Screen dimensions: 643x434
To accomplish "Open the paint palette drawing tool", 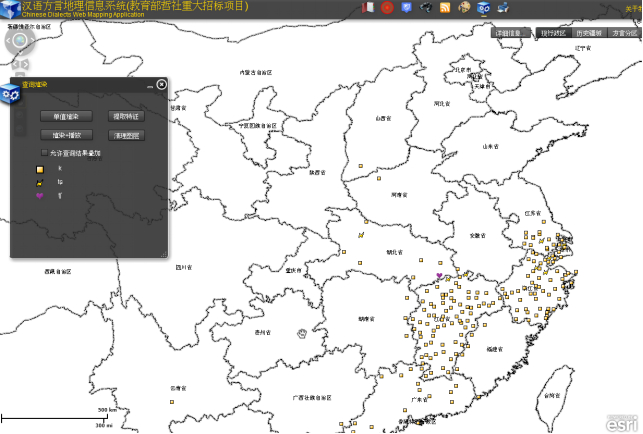I will (x=464, y=7).
